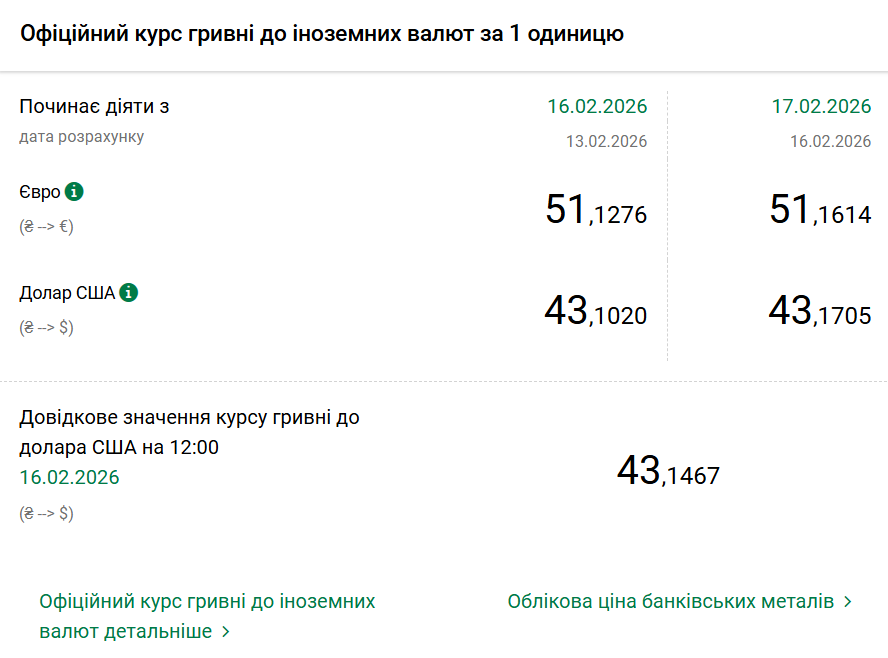This screenshot has height=658, width=888.
Task: Click the 'дата розрахунку' label
Action: pyautogui.click(x=82, y=136)
